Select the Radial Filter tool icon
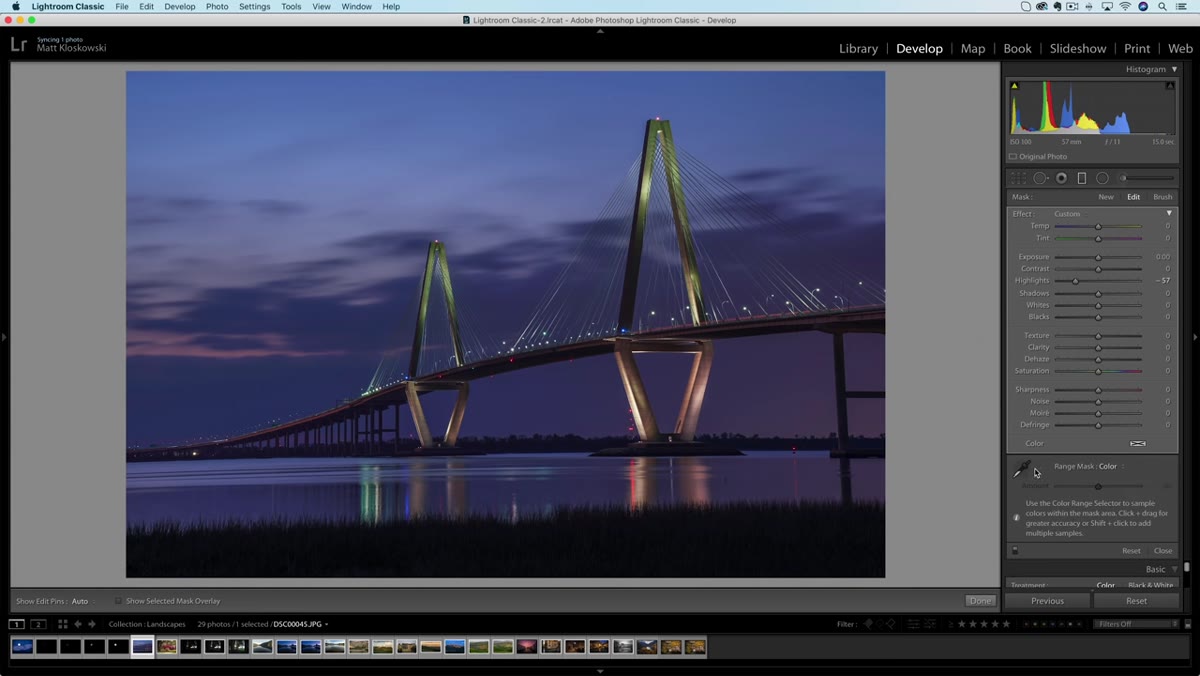 point(1102,178)
